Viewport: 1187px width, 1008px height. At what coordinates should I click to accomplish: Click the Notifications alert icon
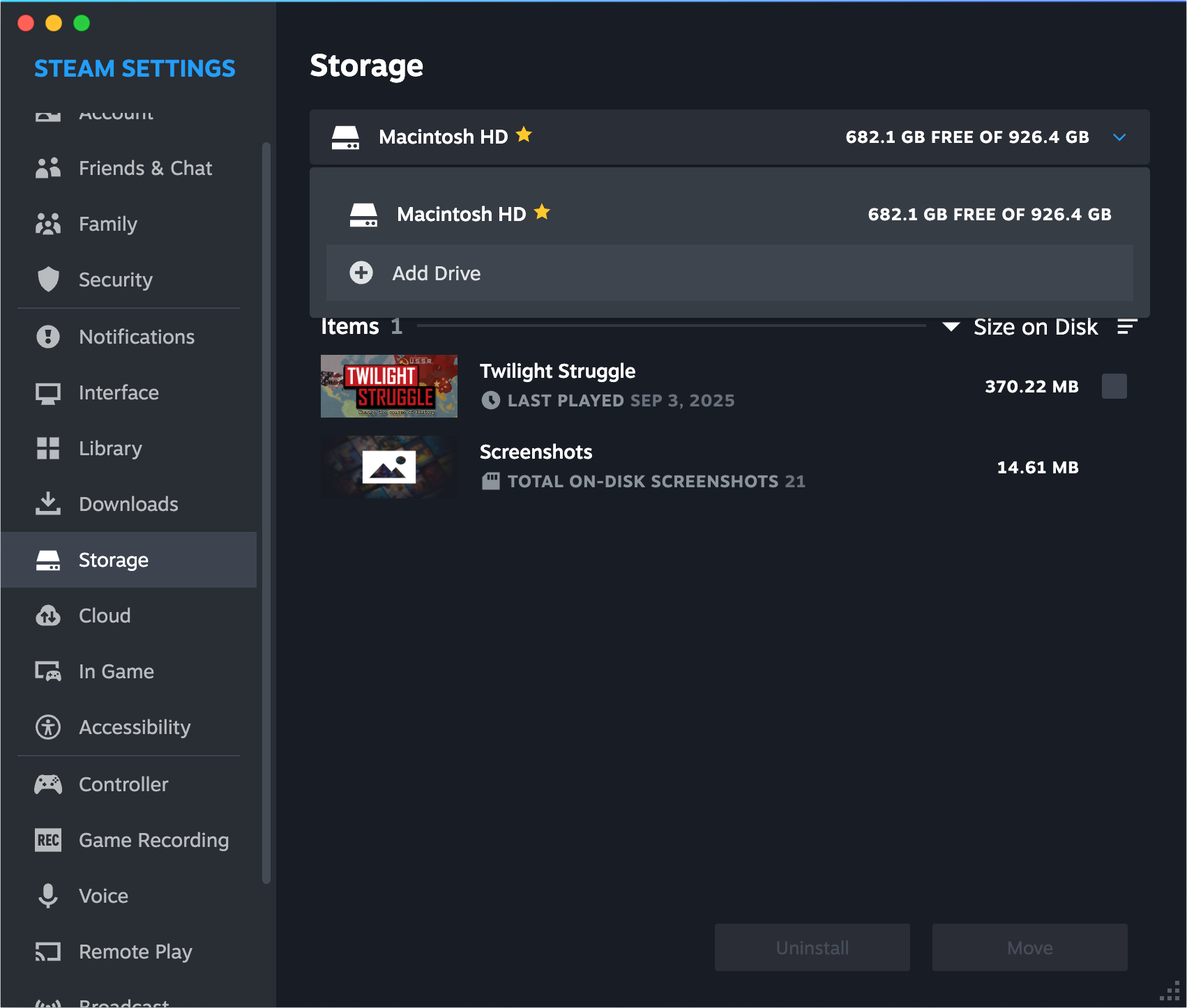click(x=48, y=337)
